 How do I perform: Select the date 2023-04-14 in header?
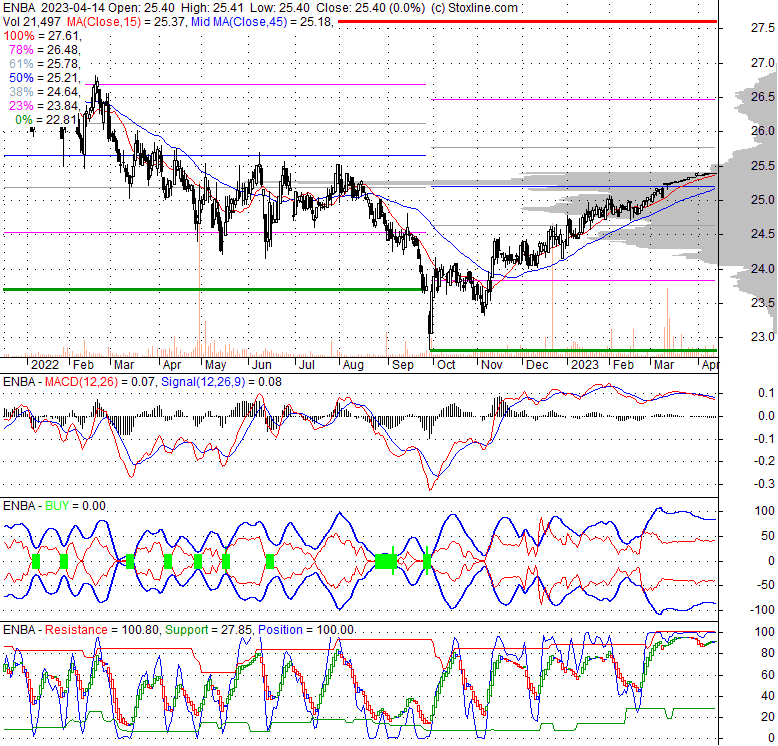click(x=73, y=8)
